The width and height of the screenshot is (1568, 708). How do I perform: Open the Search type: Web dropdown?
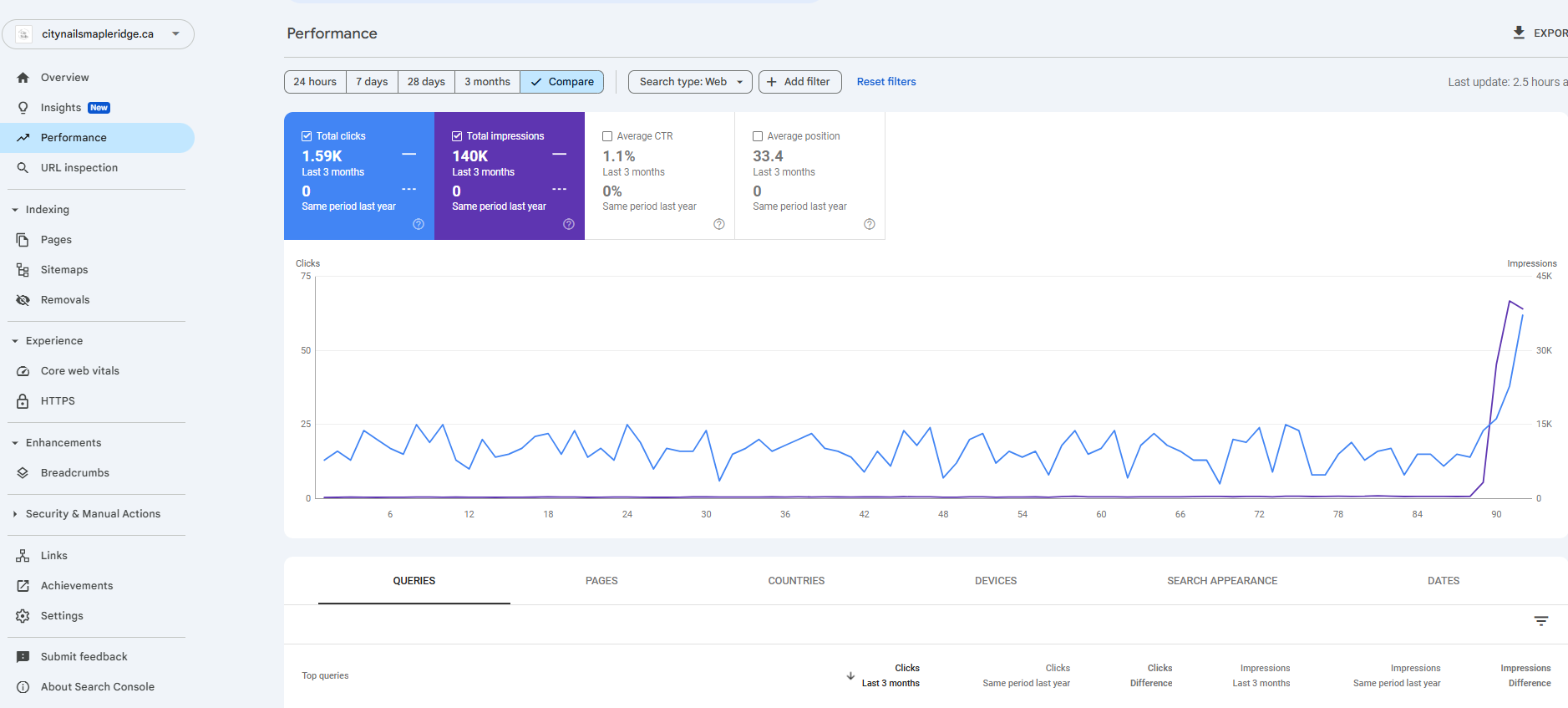point(690,82)
